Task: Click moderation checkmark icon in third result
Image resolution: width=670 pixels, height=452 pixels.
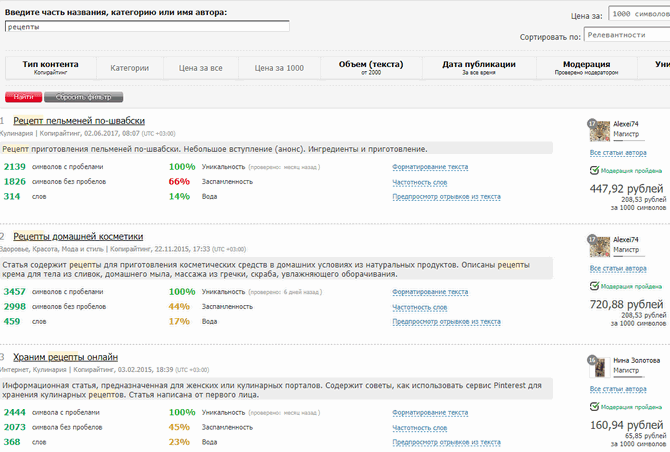Action: tap(594, 406)
